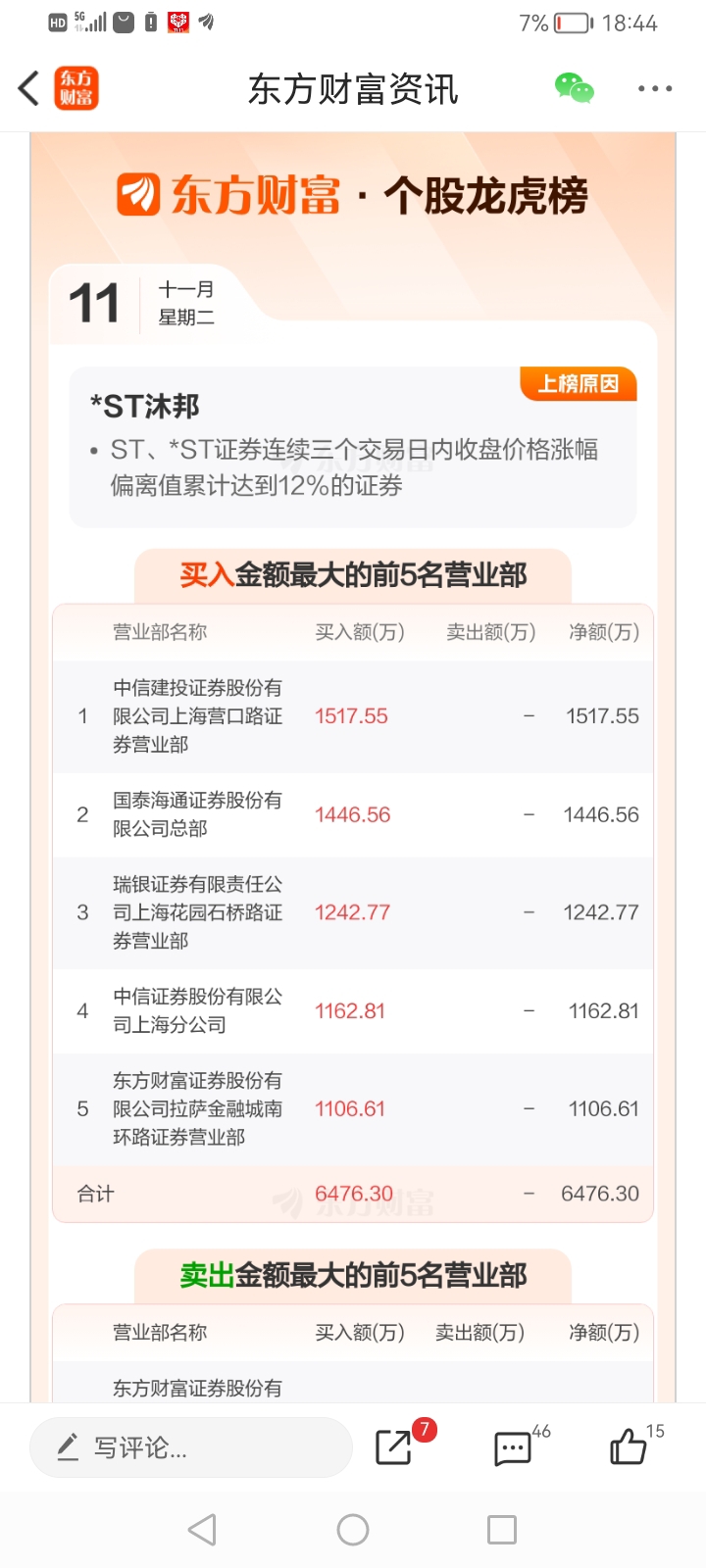The image size is (706, 1568).
Task: Open the 东方财富 orange logo icon
Action: 76,88
